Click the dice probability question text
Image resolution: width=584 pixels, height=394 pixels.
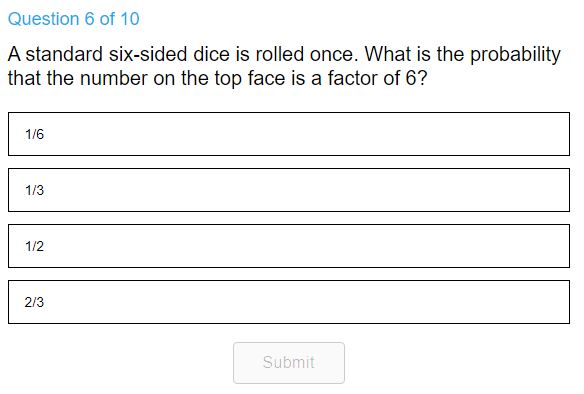coord(284,66)
